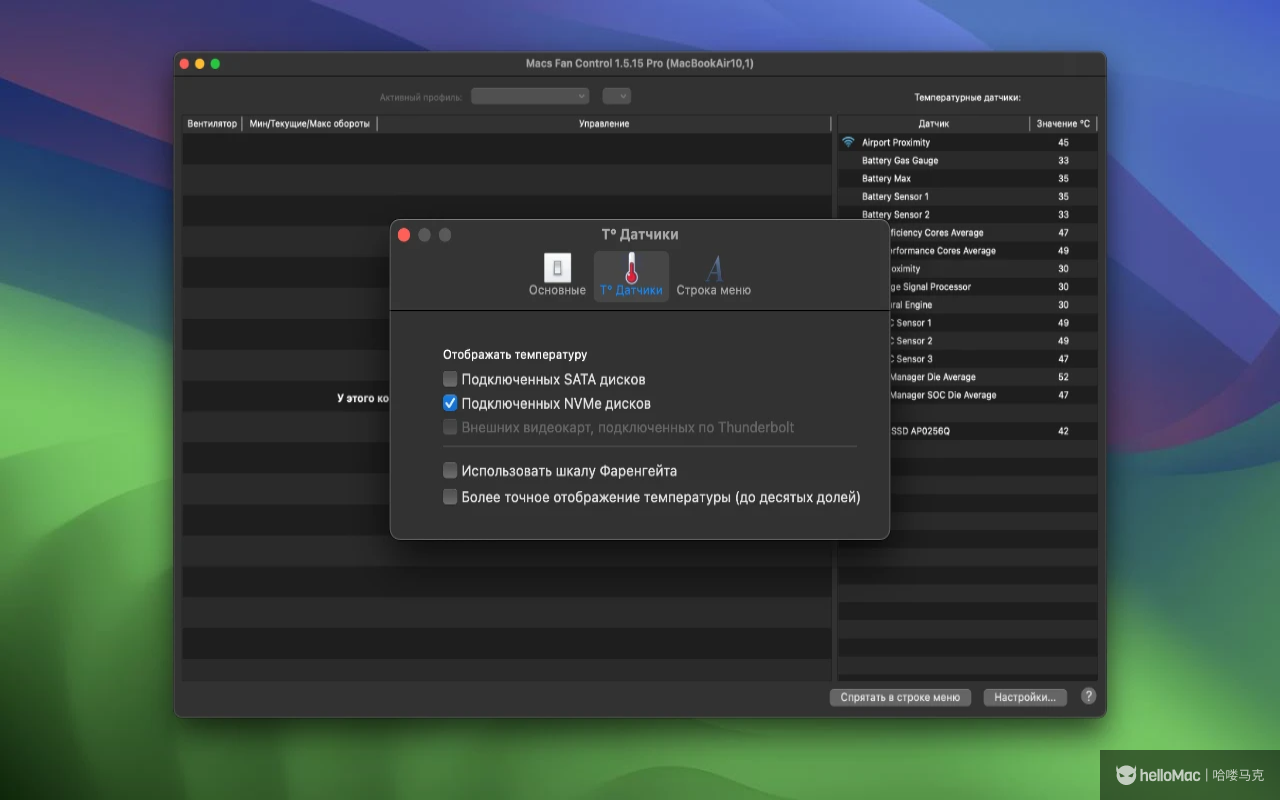The image size is (1280, 800).
Task: Minimize the Macs Fan Control main window
Action: tap(200, 64)
